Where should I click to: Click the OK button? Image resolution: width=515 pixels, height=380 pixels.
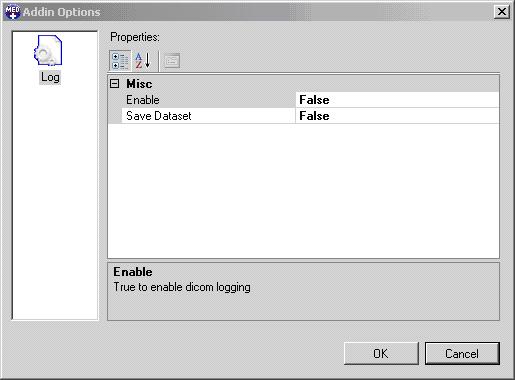381,353
